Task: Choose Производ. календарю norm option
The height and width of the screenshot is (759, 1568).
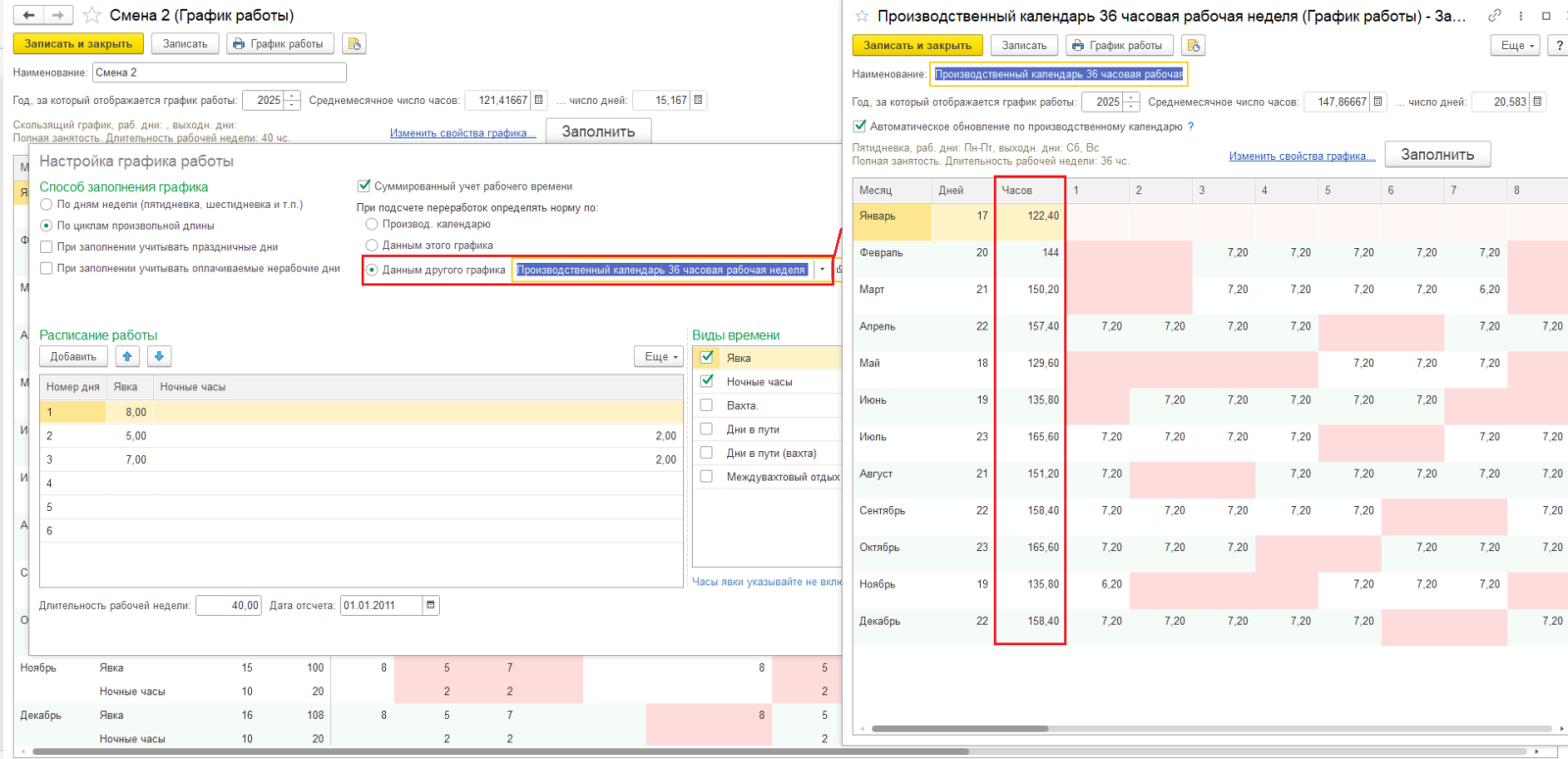Action: click(x=371, y=225)
